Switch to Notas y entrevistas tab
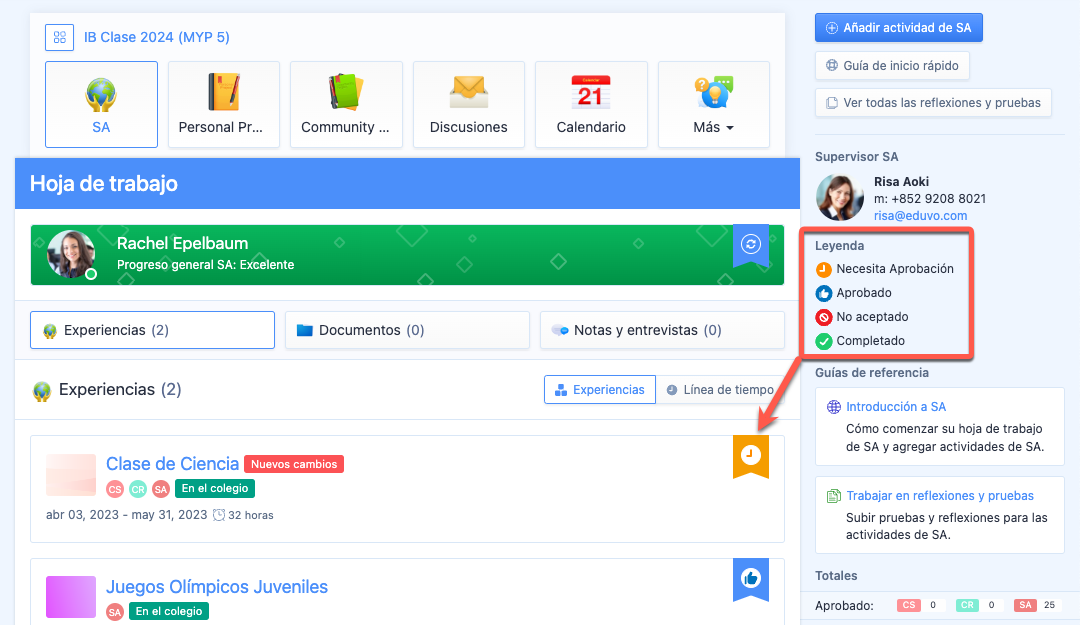Image resolution: width=1080 pixels, height=625 pixels. point(661,330)
